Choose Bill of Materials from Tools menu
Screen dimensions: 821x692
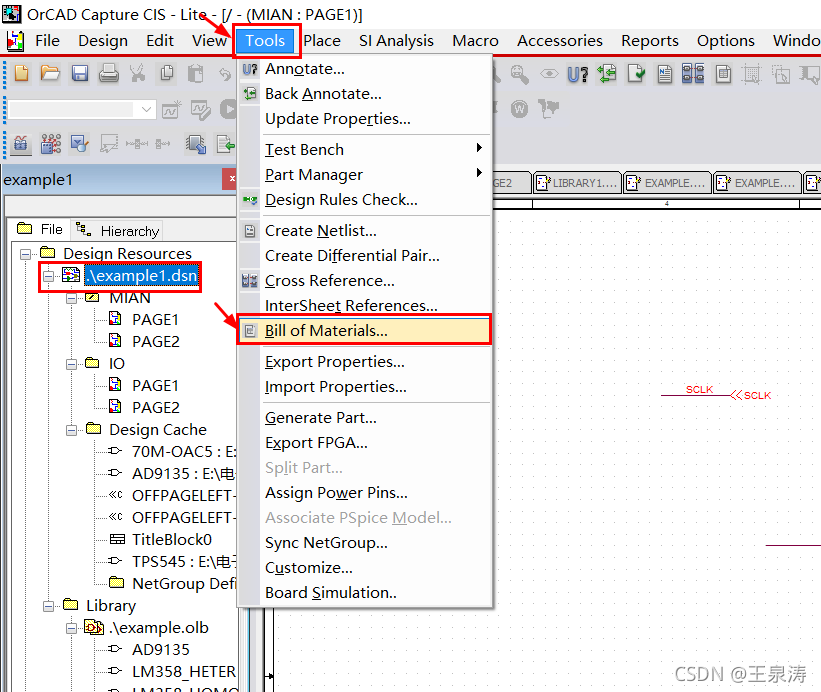click(x=326, y=331)
